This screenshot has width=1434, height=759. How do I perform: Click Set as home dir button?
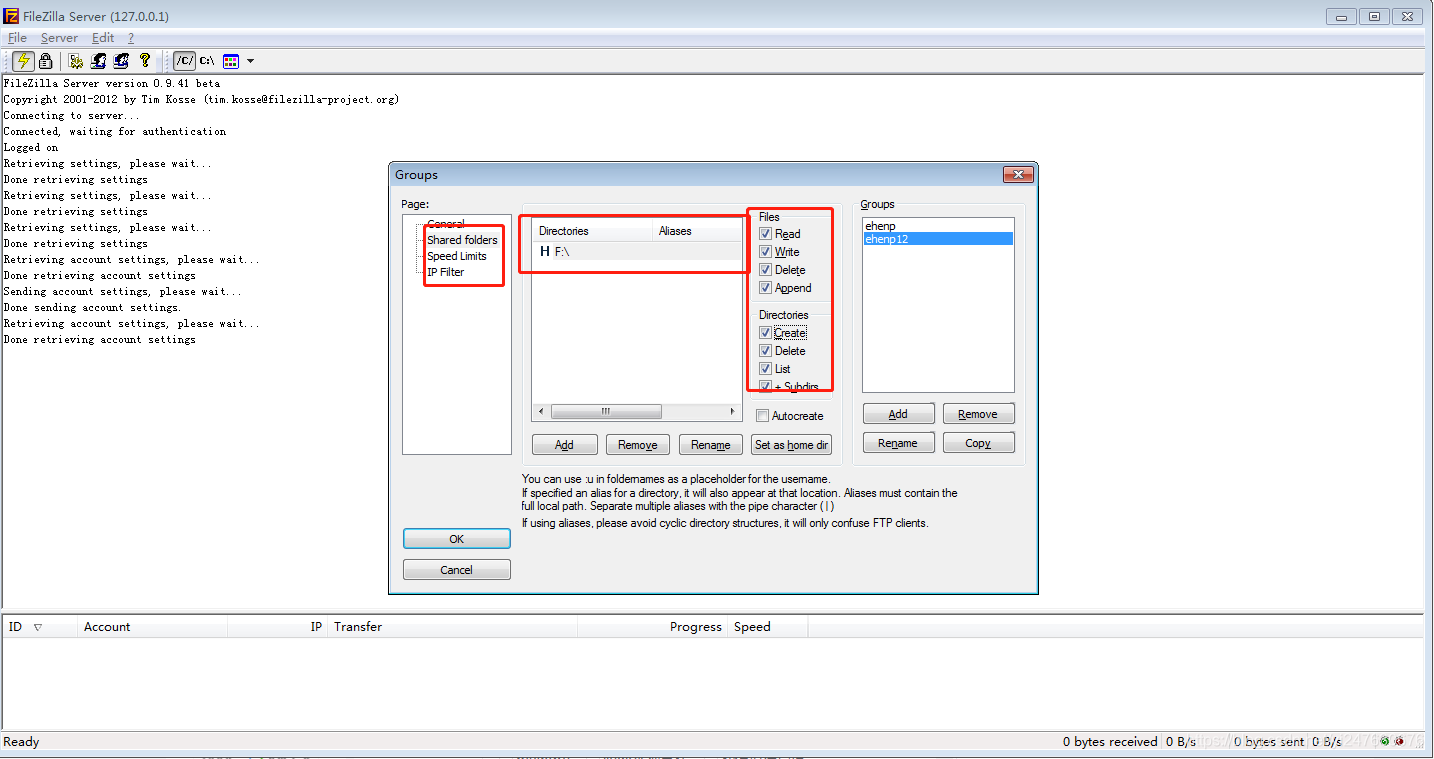pyautogui.click(x=791, y=445)
